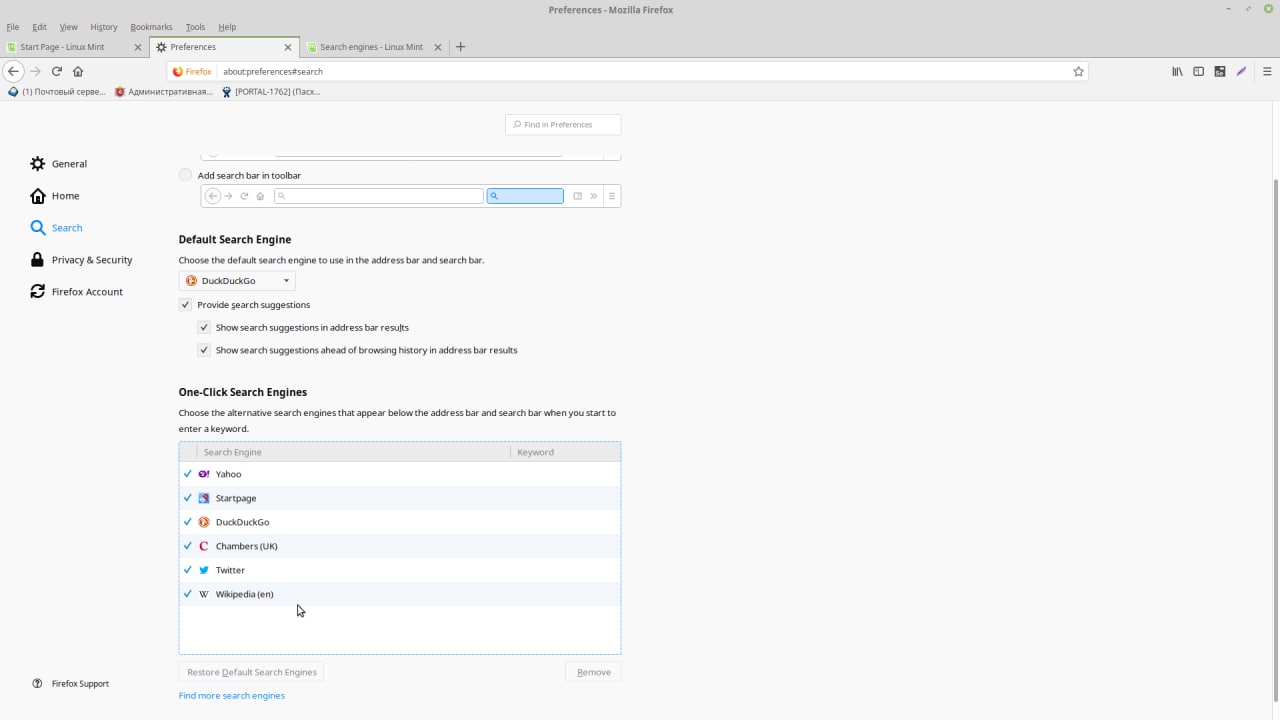Bookmark this page with the star
Viewport: 1280px width, 720px height.
click(1078, 71)
